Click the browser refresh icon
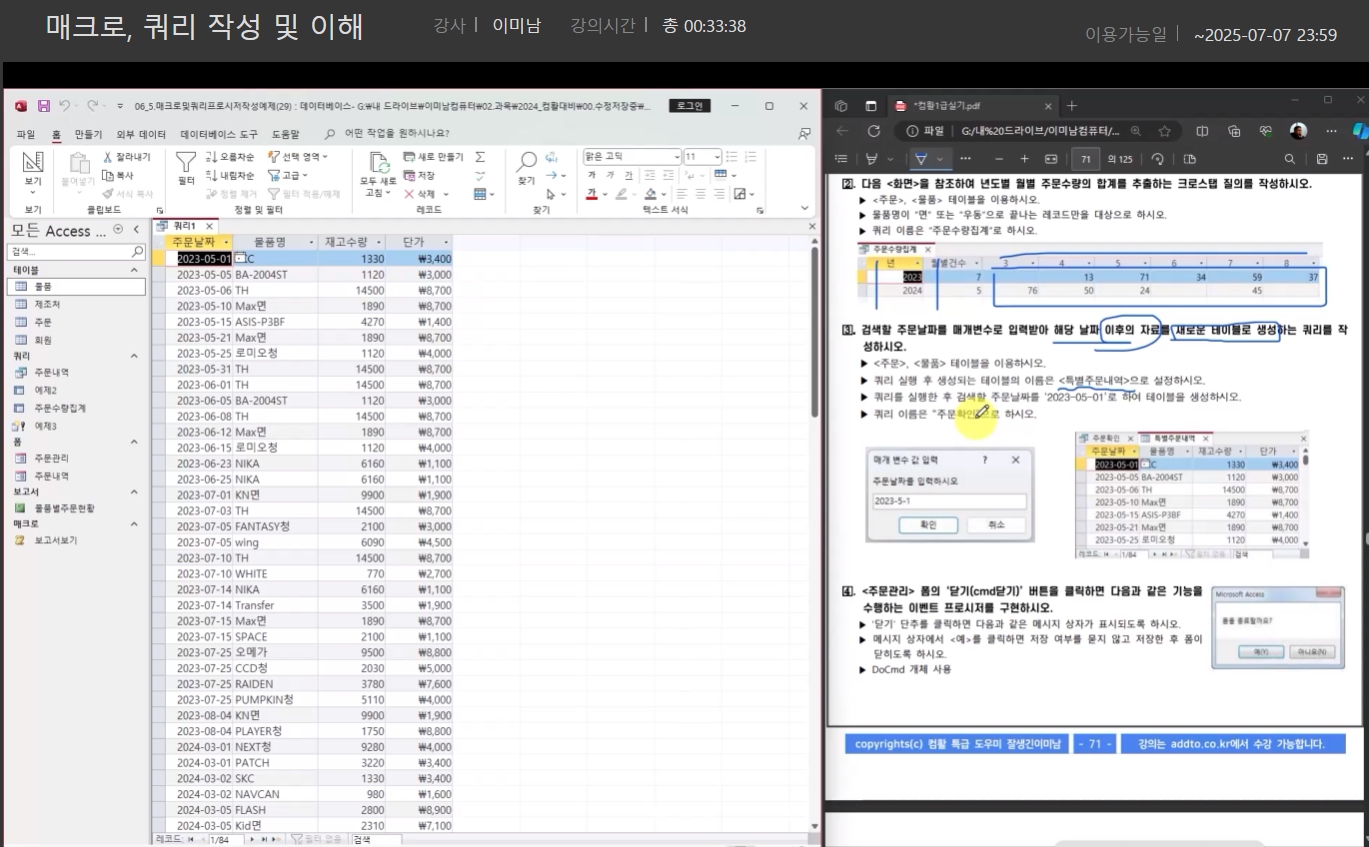The image size is (1369, 847). click(x=873, y=131)
